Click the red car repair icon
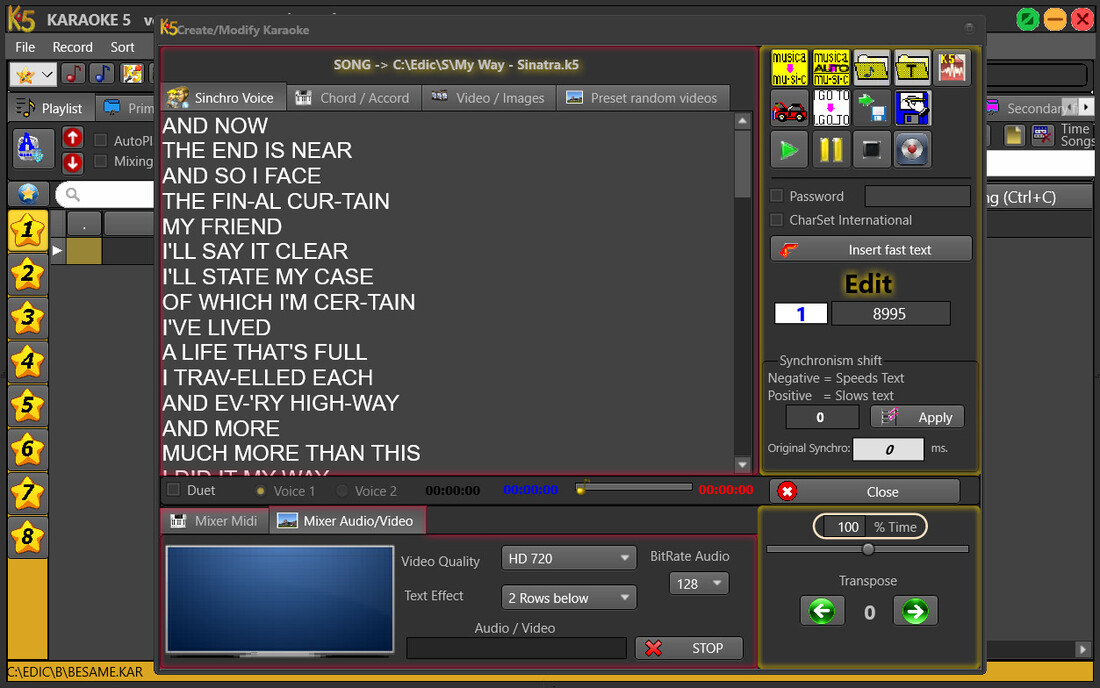 (x=789, y=109)
